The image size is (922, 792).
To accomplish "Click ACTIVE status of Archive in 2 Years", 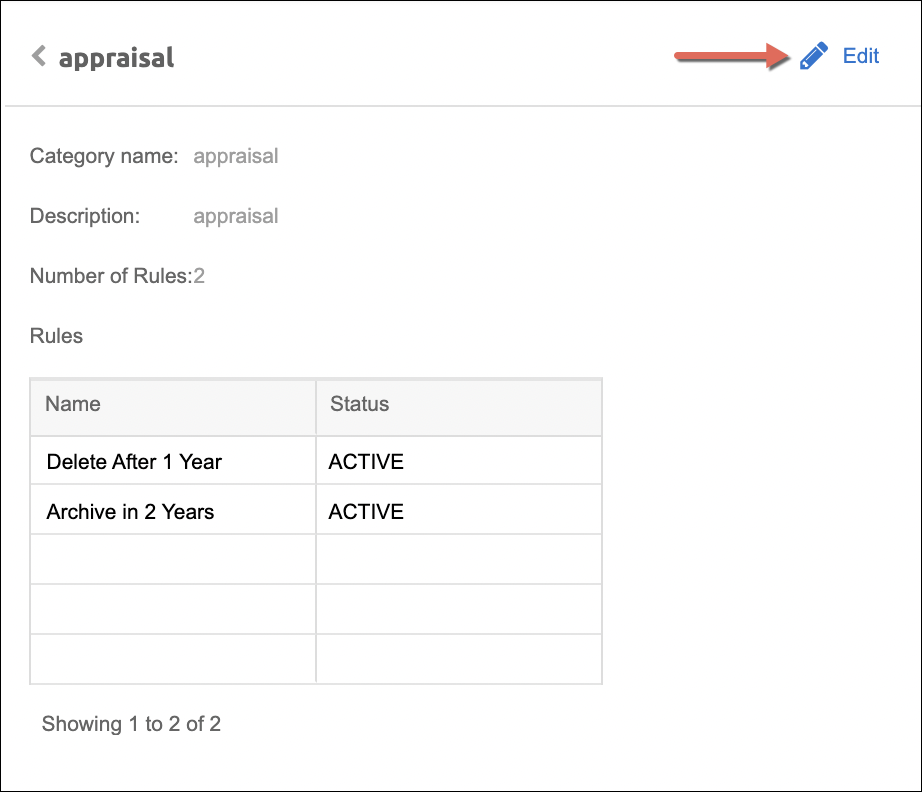I will (x=366, y=512).
